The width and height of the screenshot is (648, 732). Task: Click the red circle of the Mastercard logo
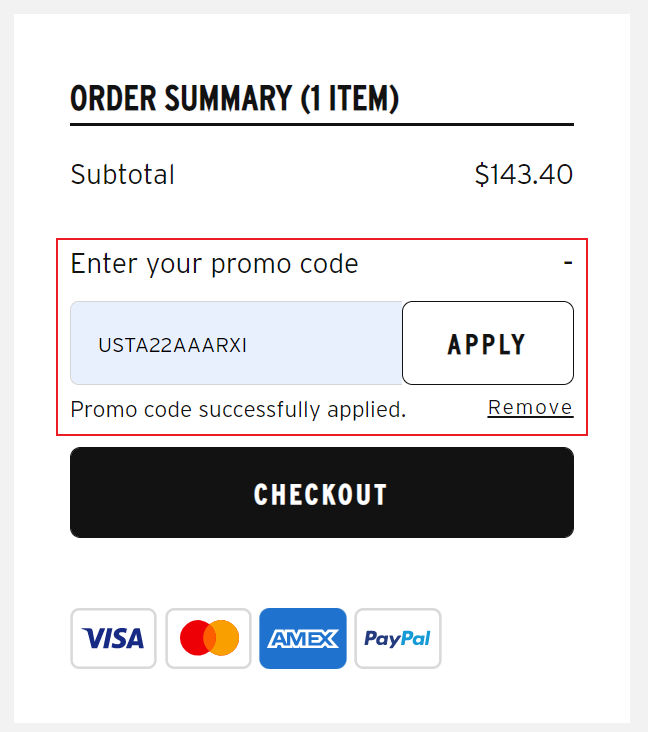196,638
